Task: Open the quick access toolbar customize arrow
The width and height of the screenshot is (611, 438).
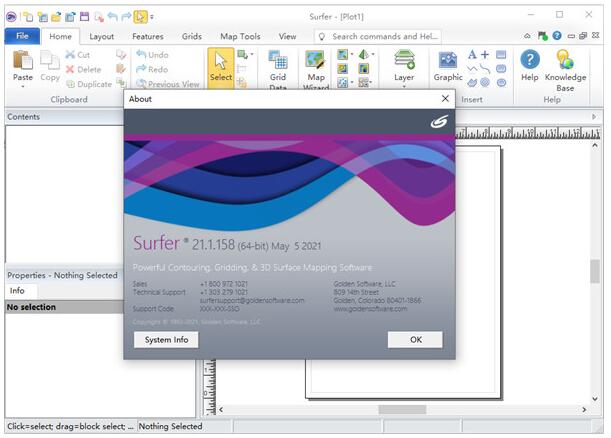Action: point(152,16)
